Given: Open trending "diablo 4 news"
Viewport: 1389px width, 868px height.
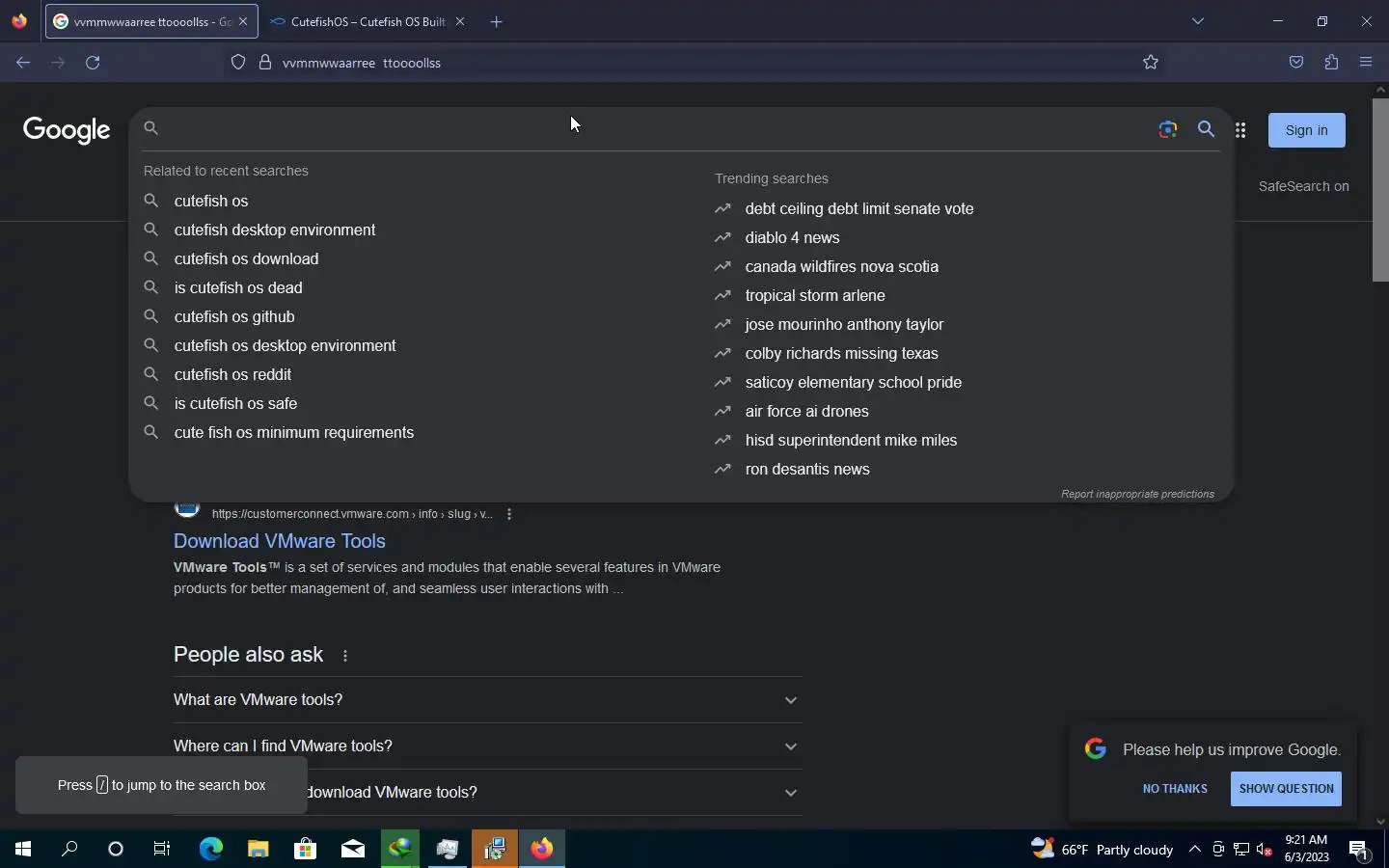Looking at the screenshot, I should tap(792, 237).
